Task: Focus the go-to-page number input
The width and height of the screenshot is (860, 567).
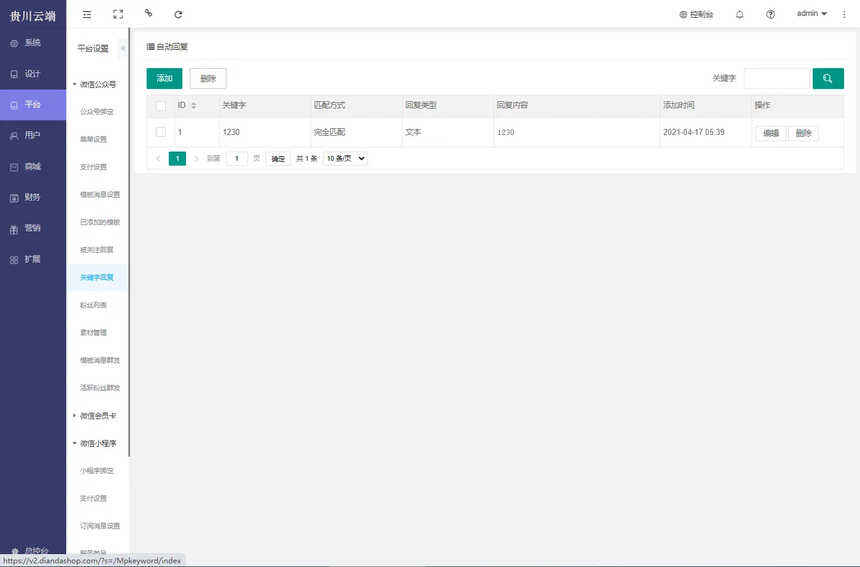Action: pos(237,158)
